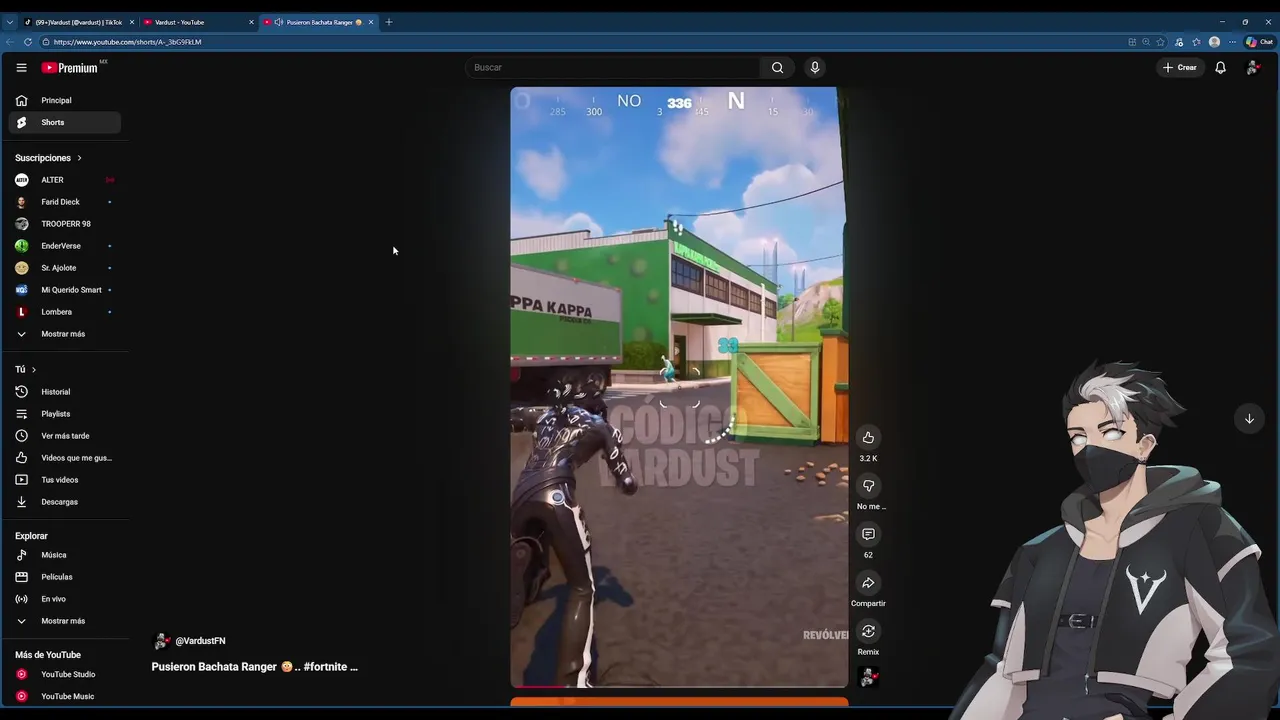Browse Música in Explorar

point(65,555)
